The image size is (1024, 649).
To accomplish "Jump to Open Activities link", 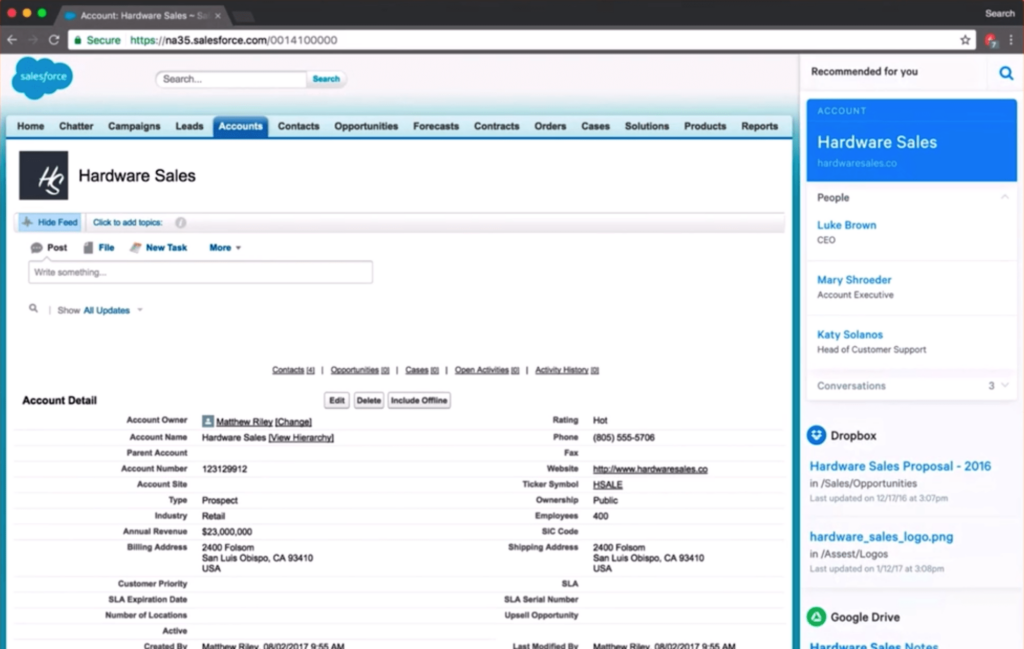I will tap(487, 370).
